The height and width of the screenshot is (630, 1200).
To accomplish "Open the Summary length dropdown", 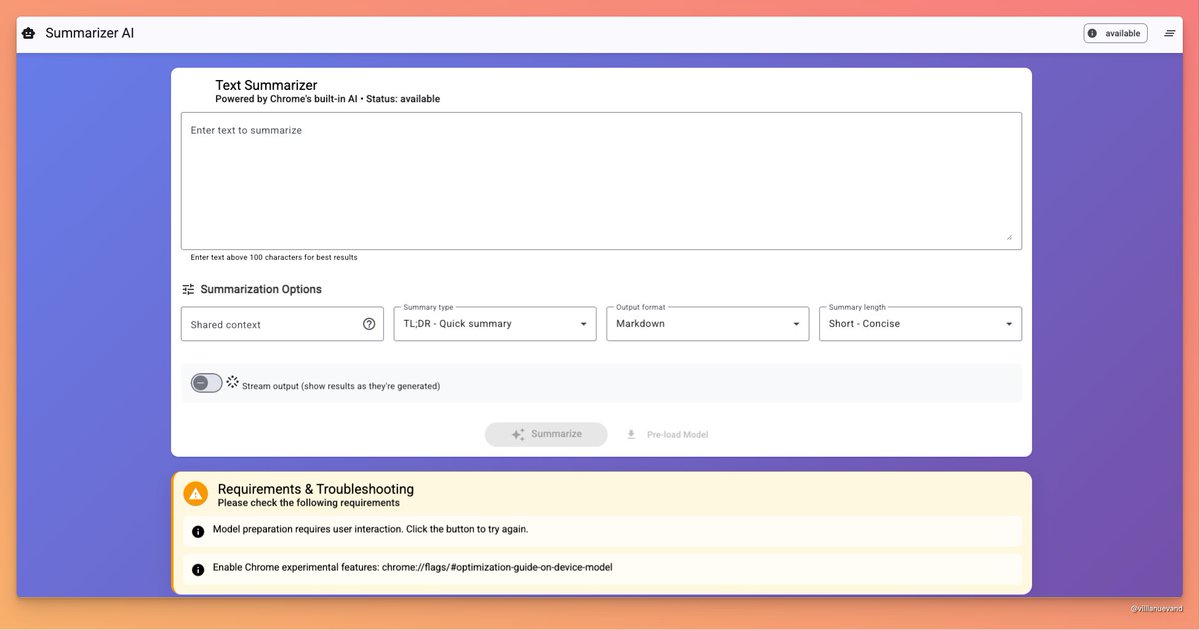I will point(920,324).
